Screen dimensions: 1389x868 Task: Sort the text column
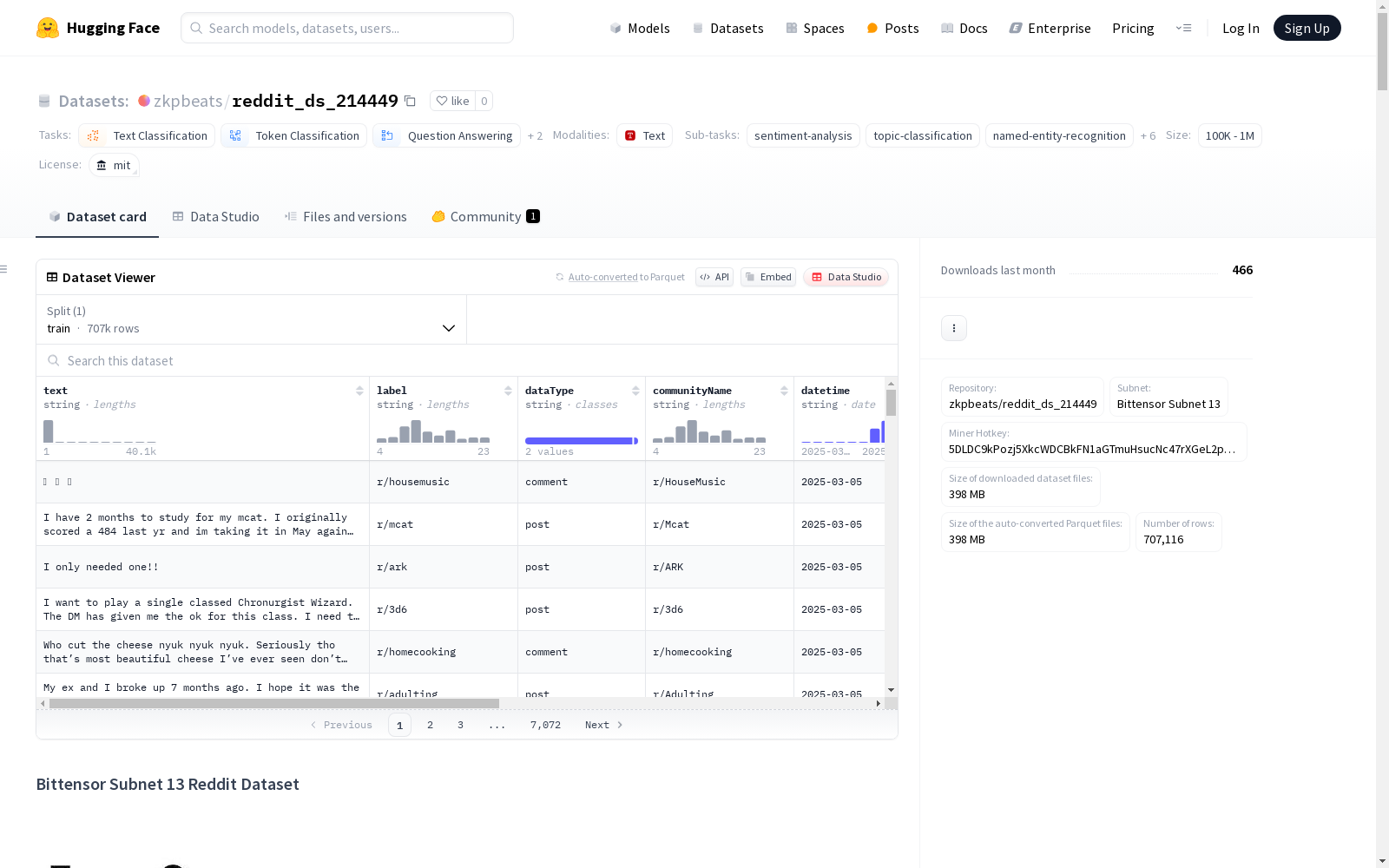click(359, 391)
